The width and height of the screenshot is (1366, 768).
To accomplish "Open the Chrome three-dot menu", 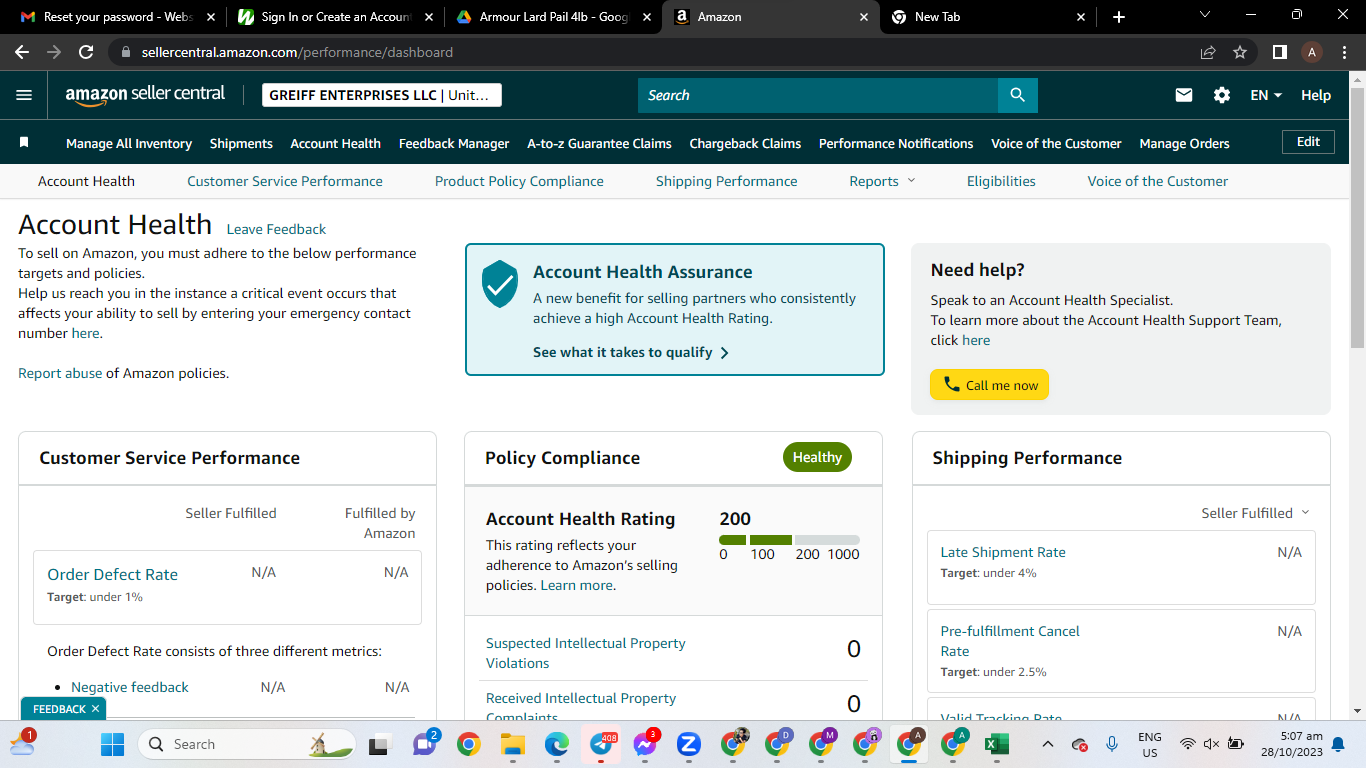I will (1344, 52).
